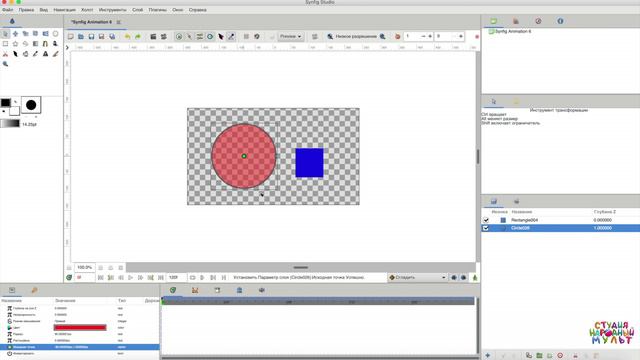Select the Eyedropper tool
The height and width of the screenshot is (360, 640).
(x=36, y=54)
